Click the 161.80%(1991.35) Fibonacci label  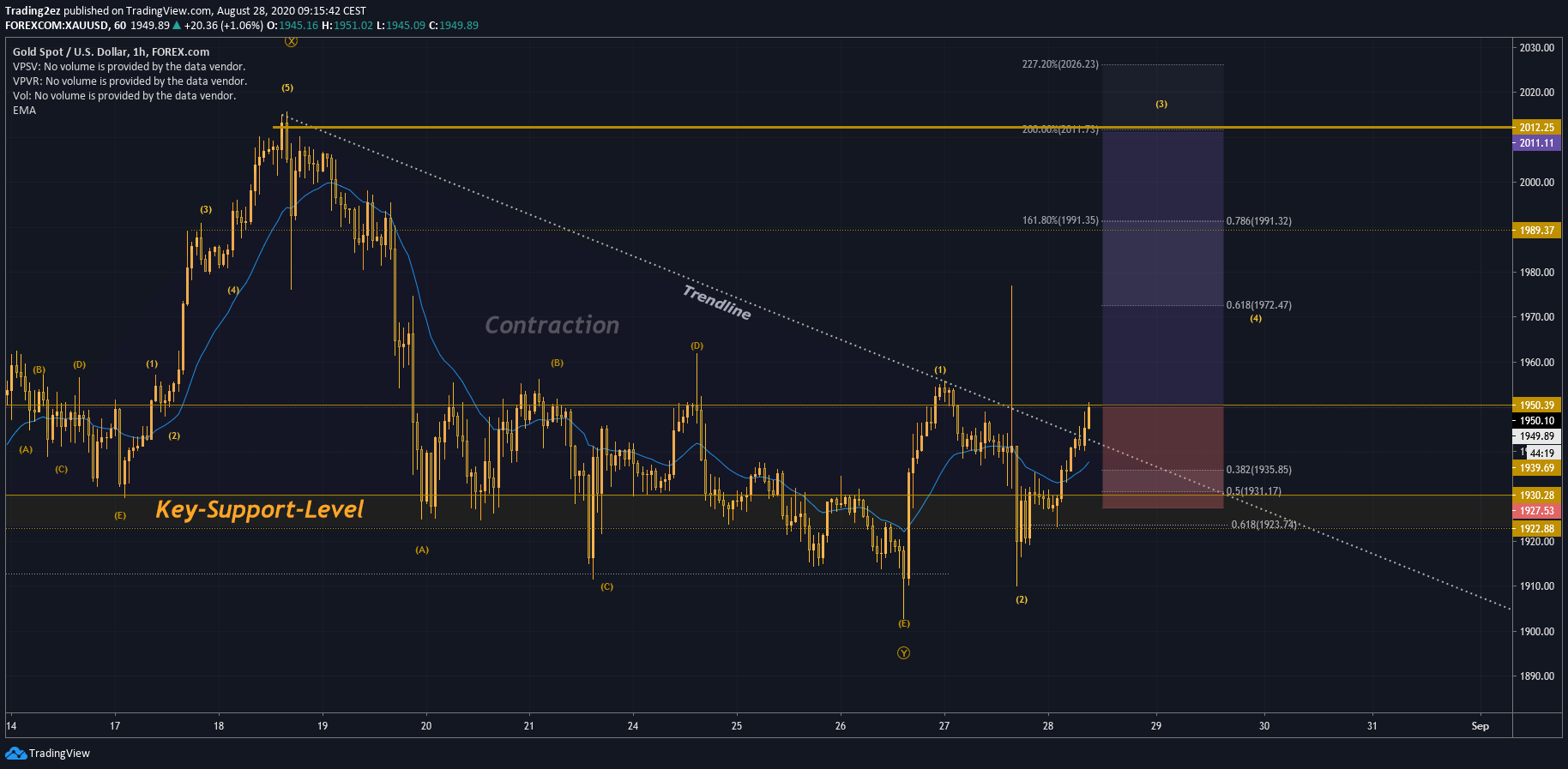1060,220
